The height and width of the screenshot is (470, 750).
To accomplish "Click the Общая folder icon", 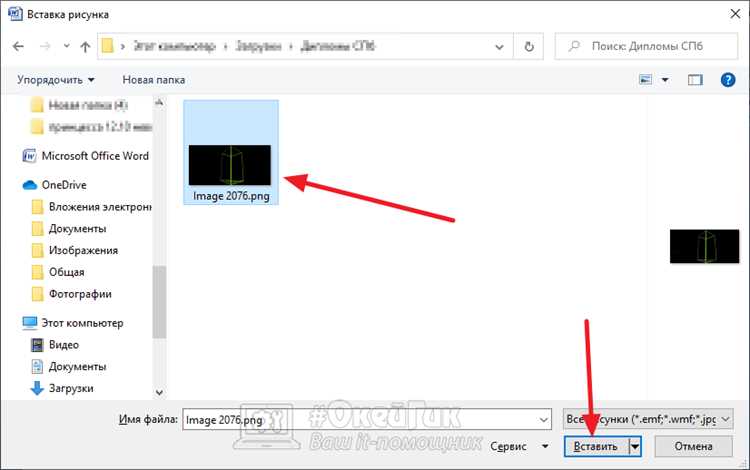I will (37, 272).
